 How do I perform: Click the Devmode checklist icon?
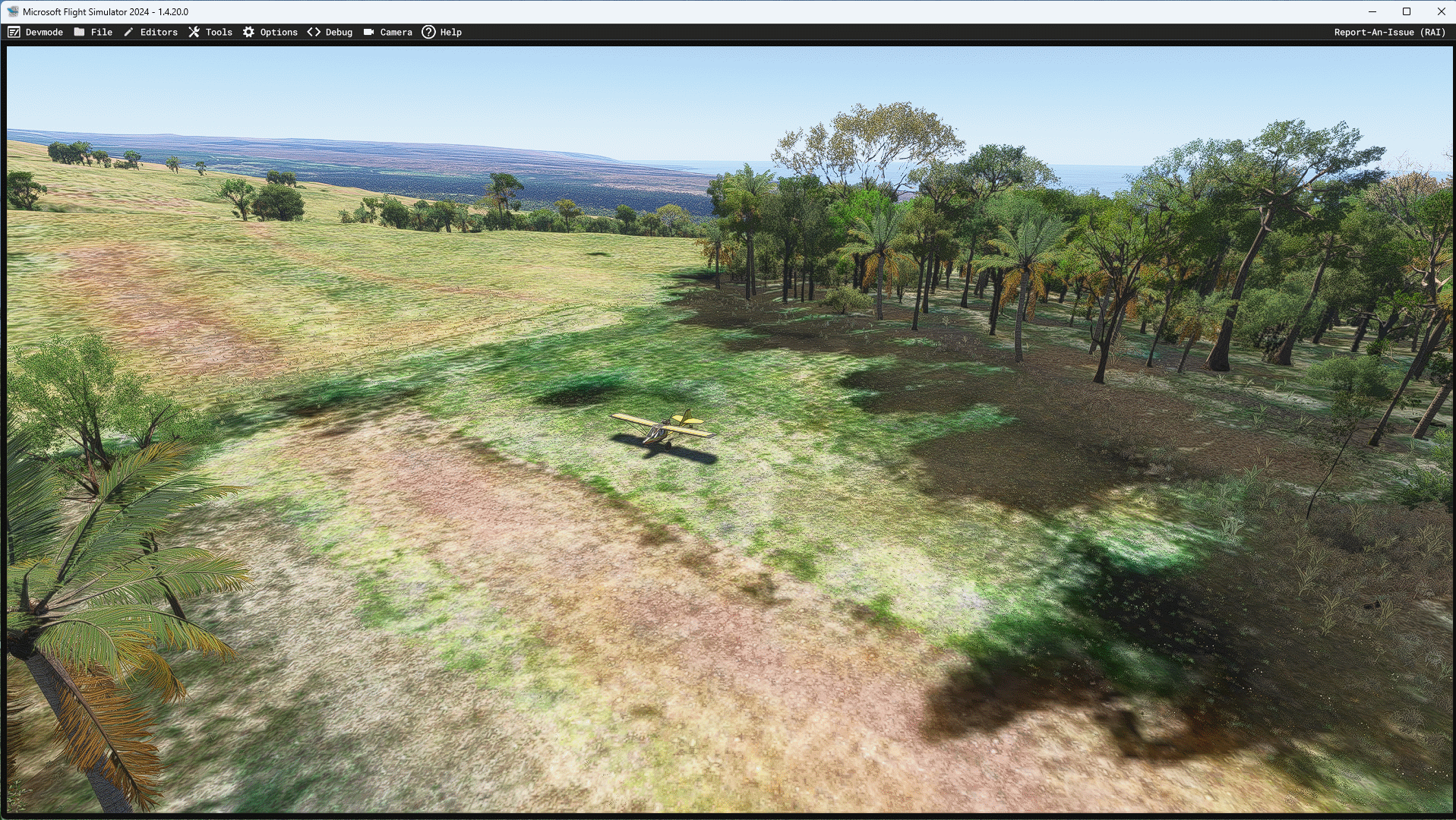[x=14, y=32]
